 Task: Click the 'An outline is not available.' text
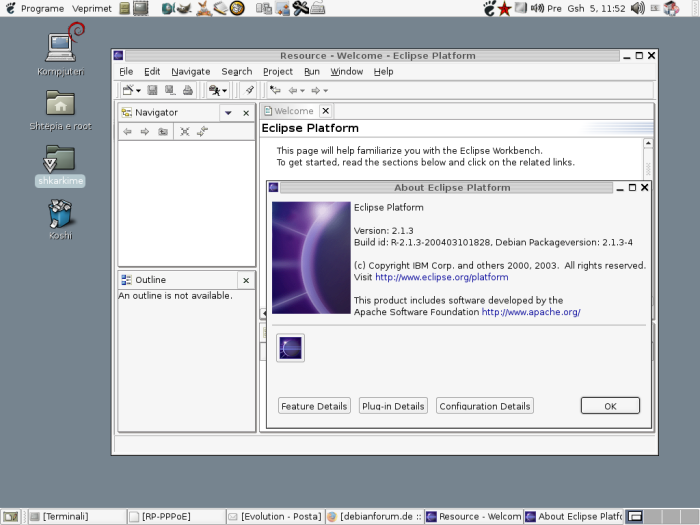coord(175,296)
